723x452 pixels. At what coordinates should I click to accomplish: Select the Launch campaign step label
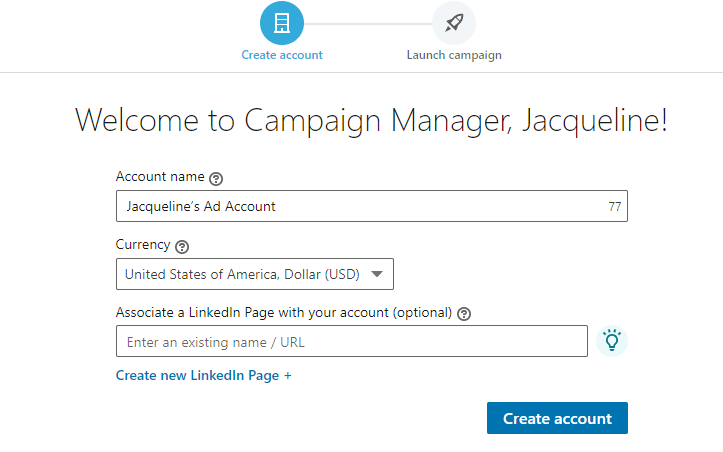point(454,55)
